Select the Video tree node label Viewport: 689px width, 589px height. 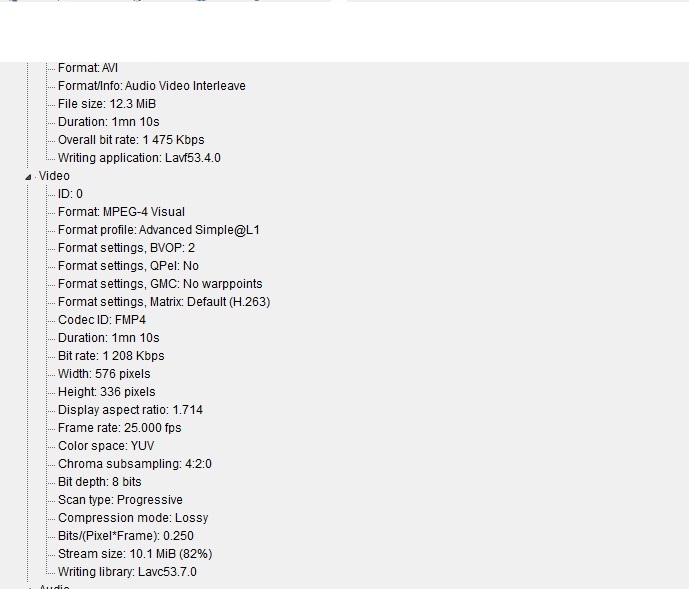pos(54,176)
